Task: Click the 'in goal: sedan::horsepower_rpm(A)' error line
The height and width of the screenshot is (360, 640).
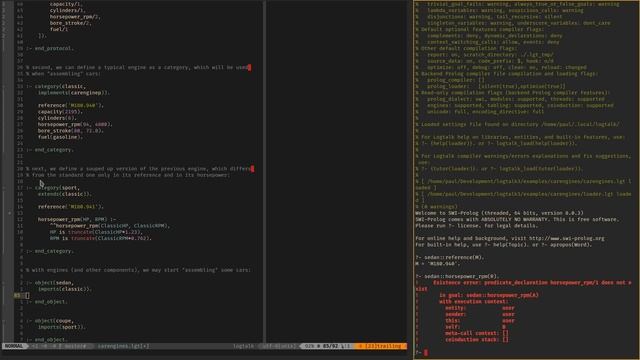Action: pos(489,295)
